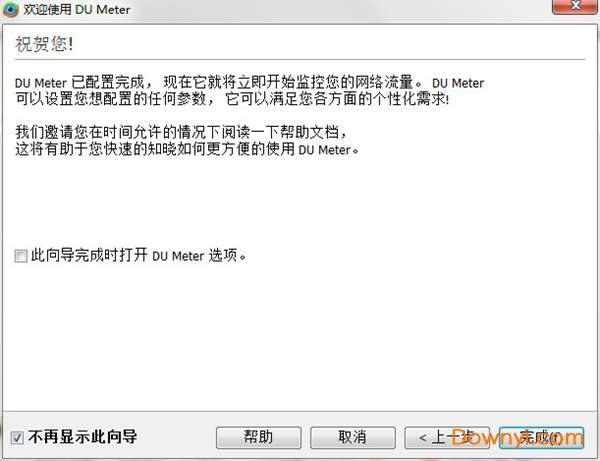Open help with the 帮助 button
Screen dimensions: 600x461
(259, 437)
